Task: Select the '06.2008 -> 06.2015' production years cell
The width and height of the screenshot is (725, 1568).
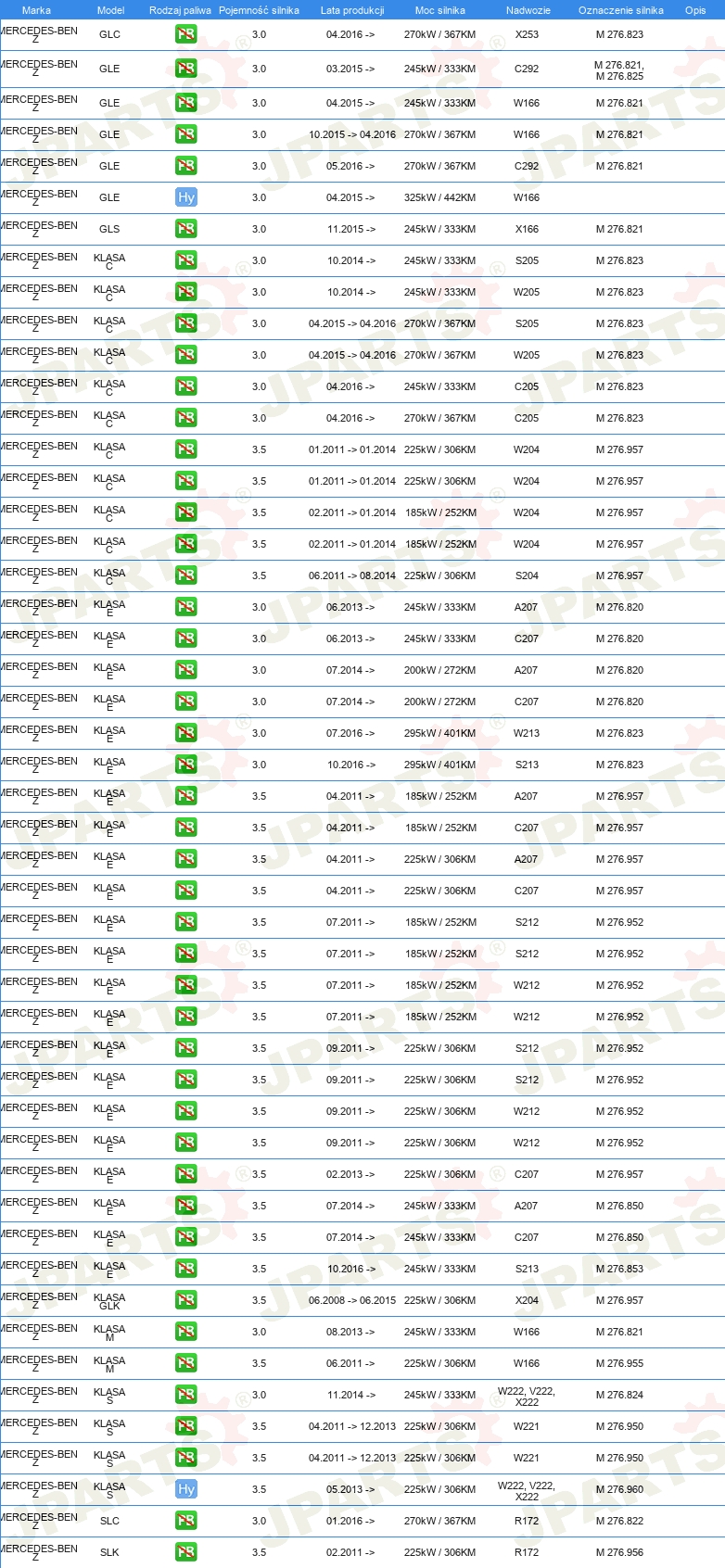Action: (352, 1300)
